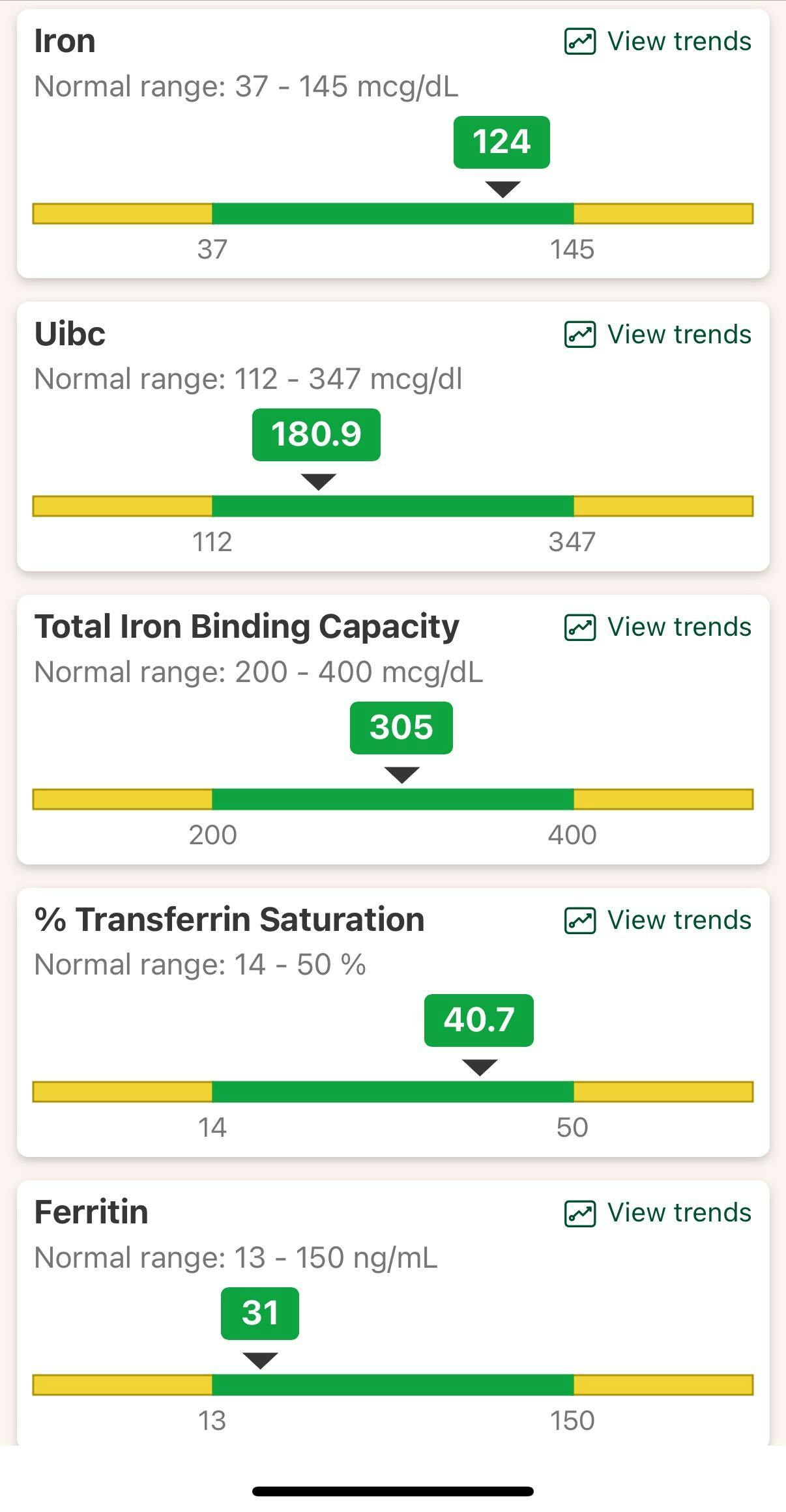Click the trends chart icon for Uibc
The image size is (786, 1512).
(579, 335)
